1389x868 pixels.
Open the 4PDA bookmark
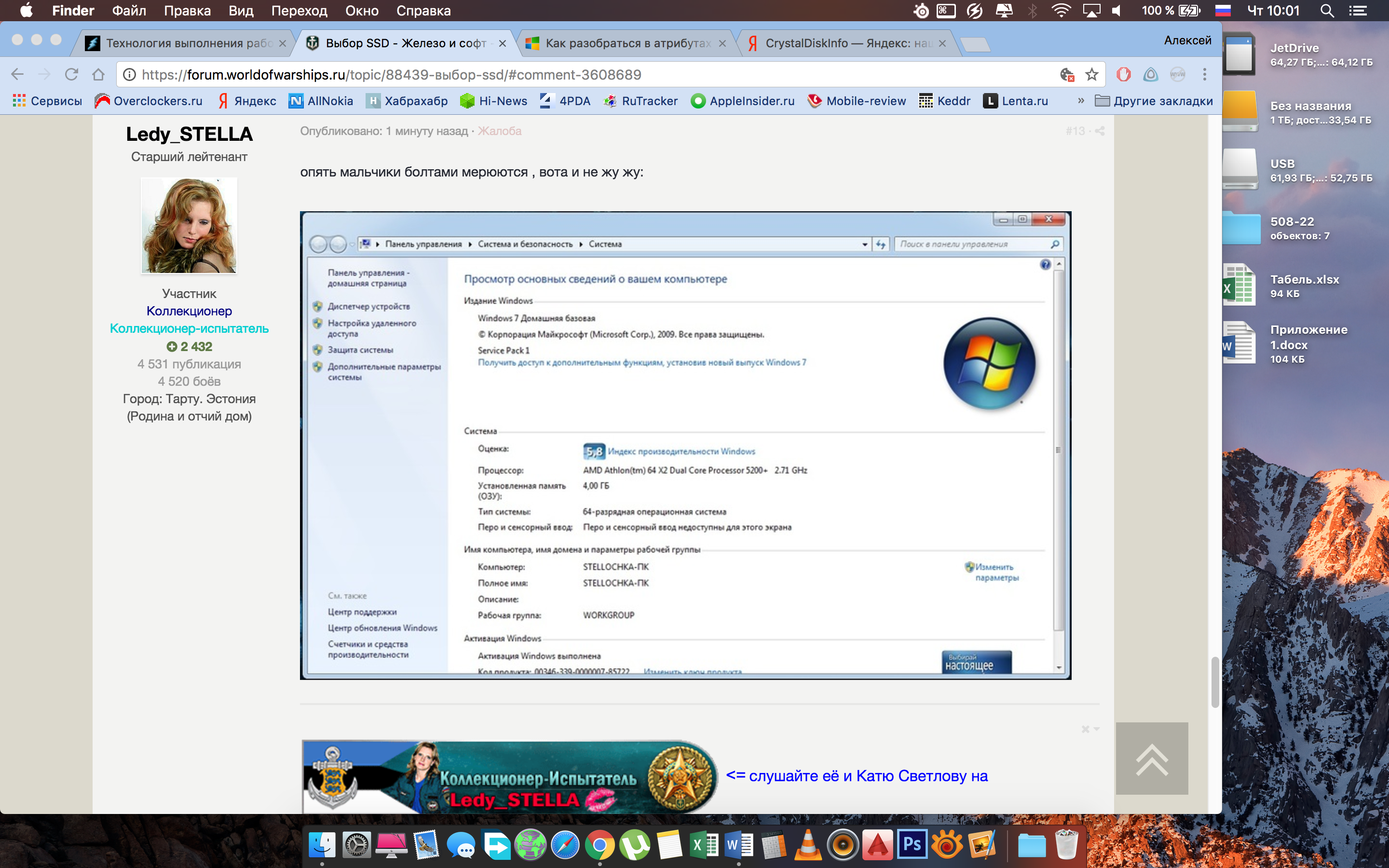click(x=565, y=101)
